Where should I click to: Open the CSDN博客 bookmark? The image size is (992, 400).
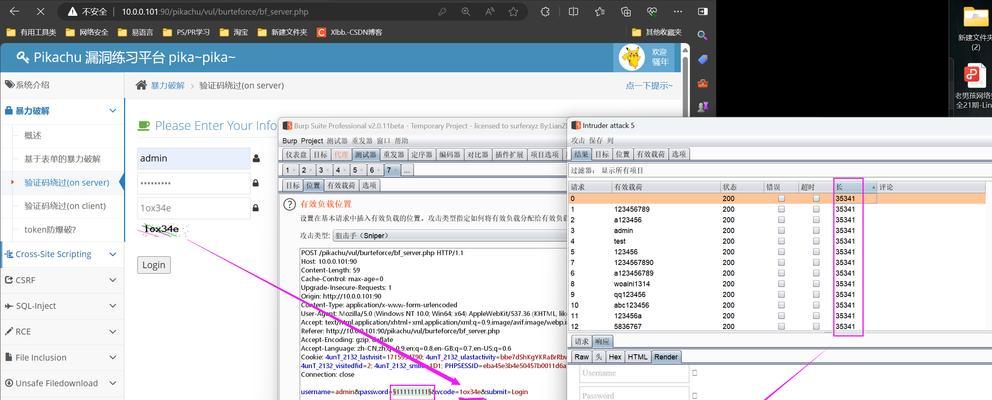350,32
